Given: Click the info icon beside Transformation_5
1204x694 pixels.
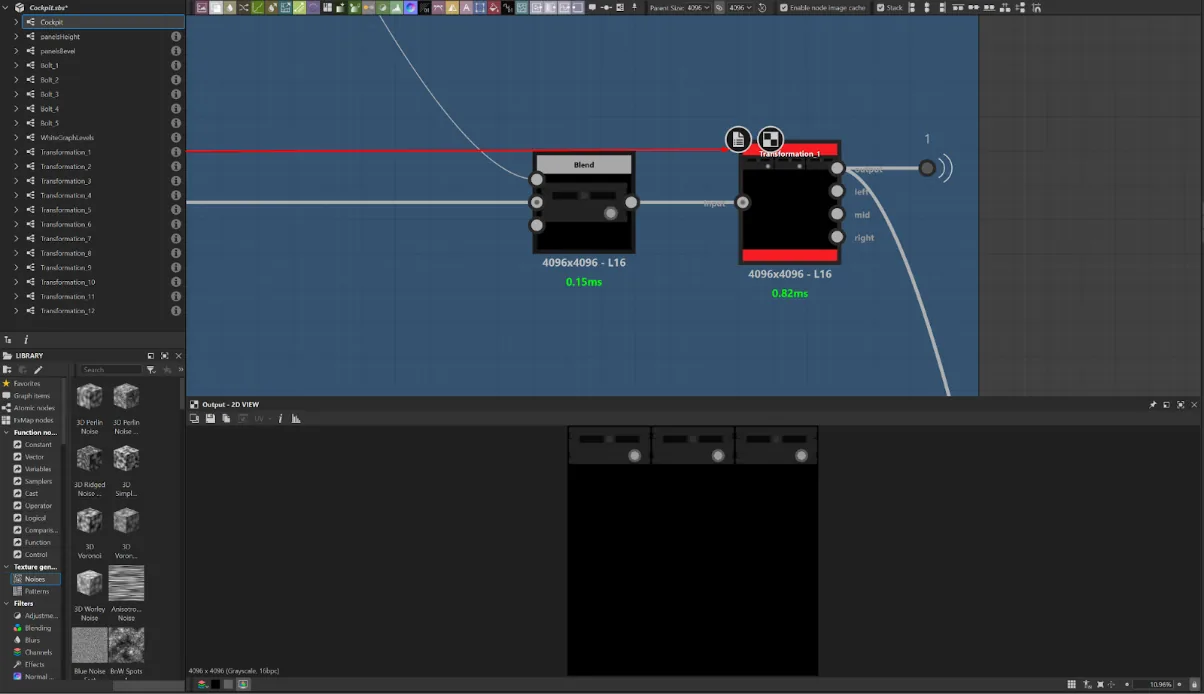Looking at the screenshot, I should pos(176,210).
